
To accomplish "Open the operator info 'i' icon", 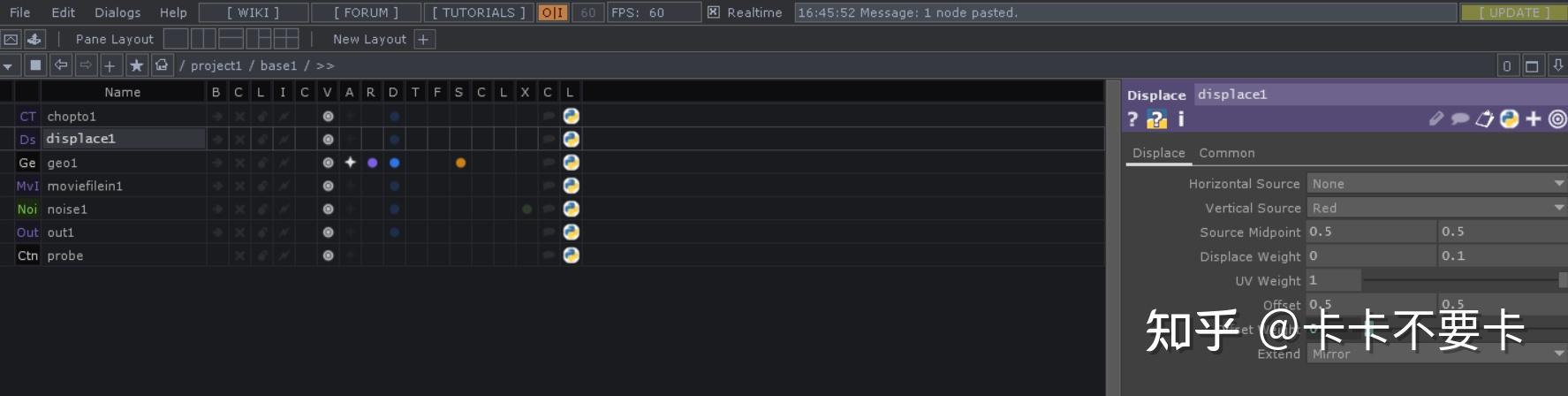I will [x=1181, y=119].
